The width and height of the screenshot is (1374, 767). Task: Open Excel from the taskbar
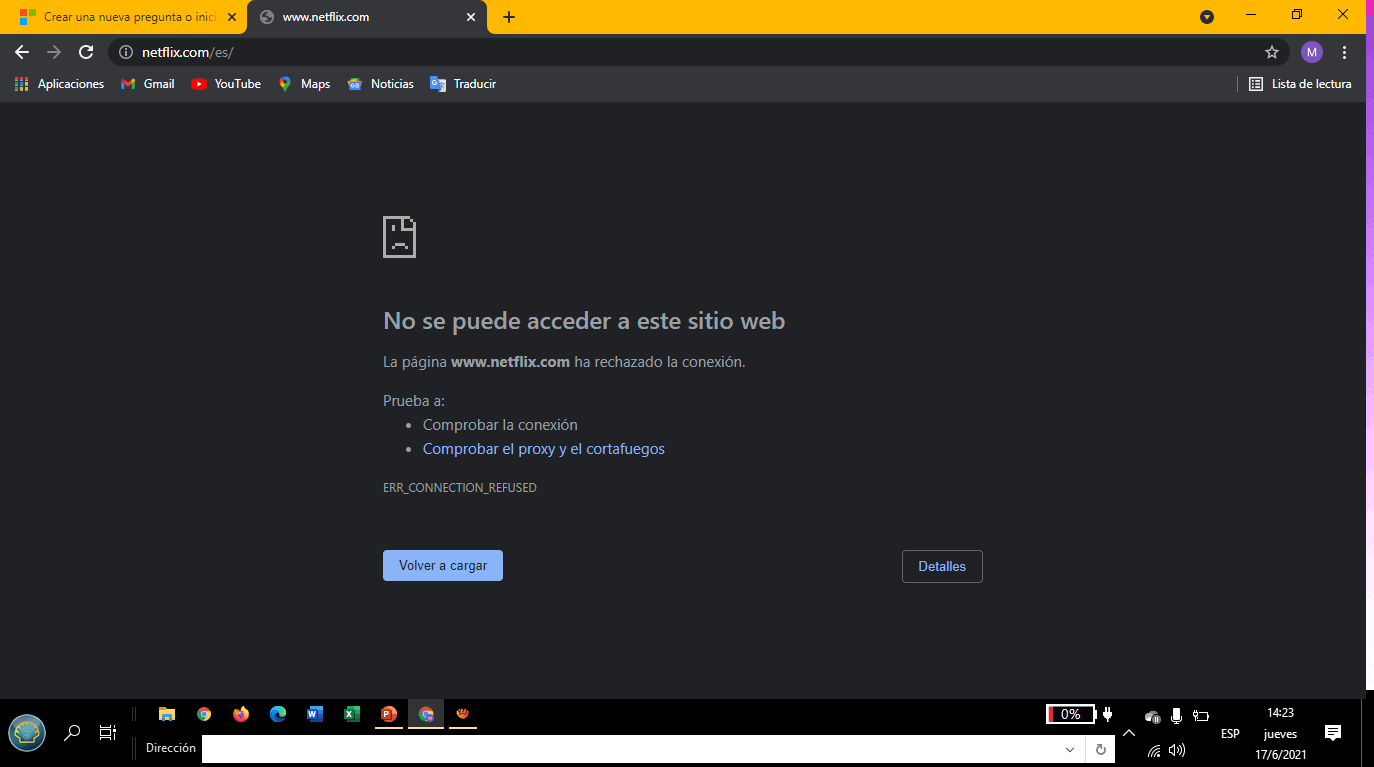(x=352, y=714)
